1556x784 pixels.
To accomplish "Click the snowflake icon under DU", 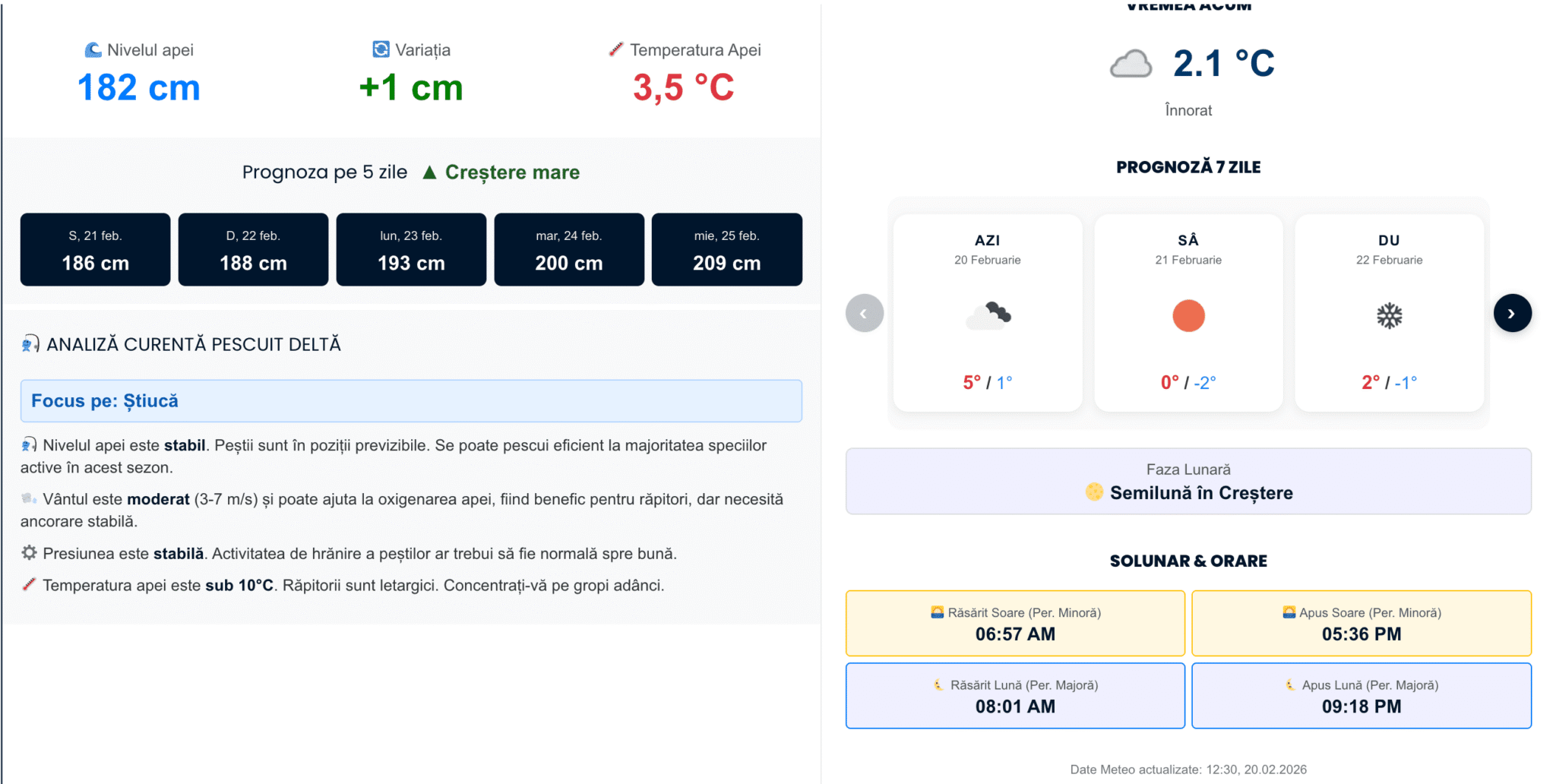I will [x=1389, y=315].
